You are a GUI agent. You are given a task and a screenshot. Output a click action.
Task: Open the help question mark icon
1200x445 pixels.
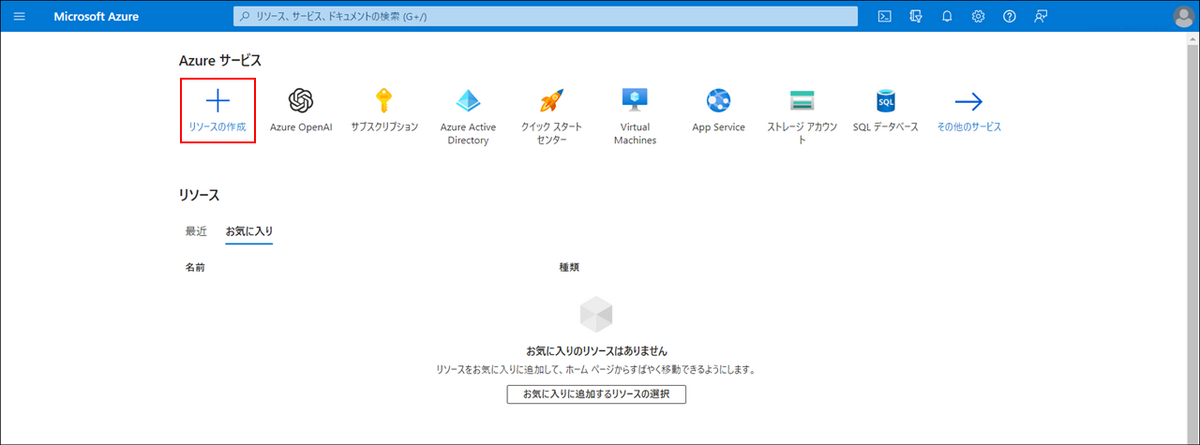tap(1009, 16)
